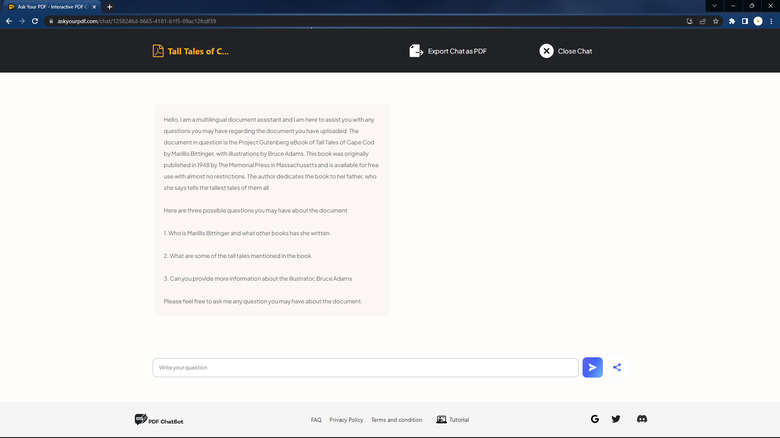Viewport: 780px width, 438px height.
Task: Click the Close Chat X icon
Action: click(546, 51)
